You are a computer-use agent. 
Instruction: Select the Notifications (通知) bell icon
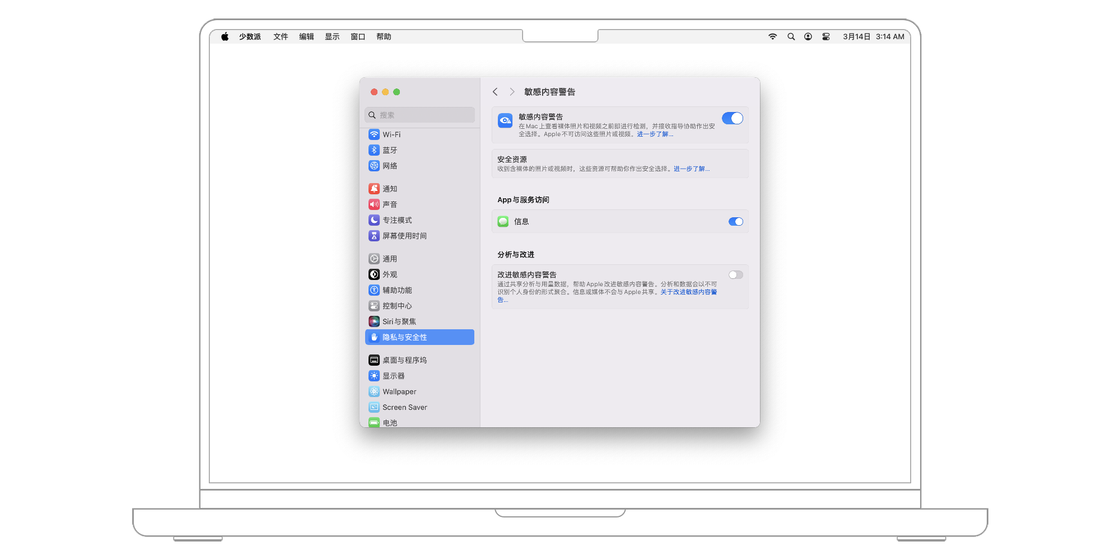[x=374, y=189]
